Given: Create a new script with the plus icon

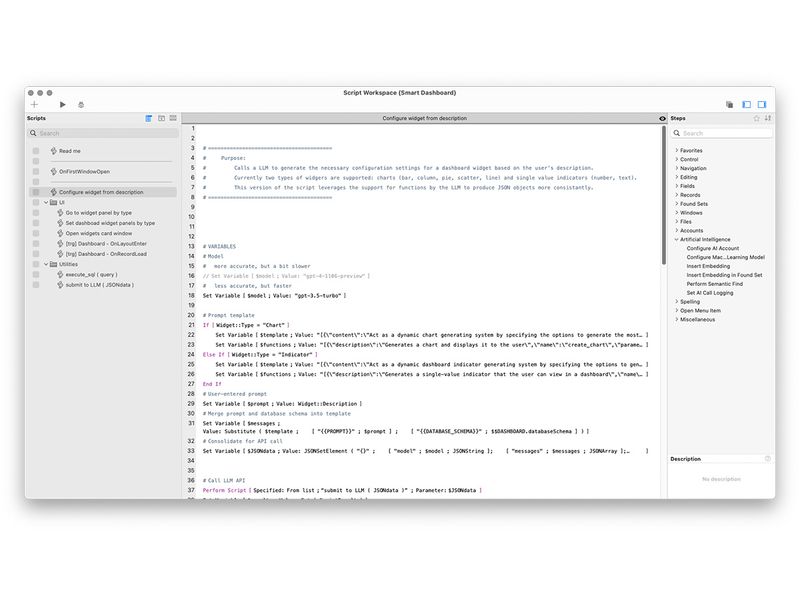Looking at the screenshot, I should click(x=34, y=103).
